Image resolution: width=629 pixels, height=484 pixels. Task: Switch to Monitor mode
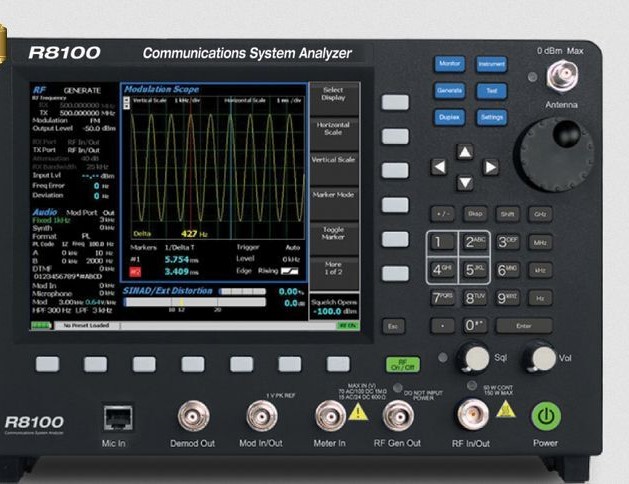pos(450,64)
